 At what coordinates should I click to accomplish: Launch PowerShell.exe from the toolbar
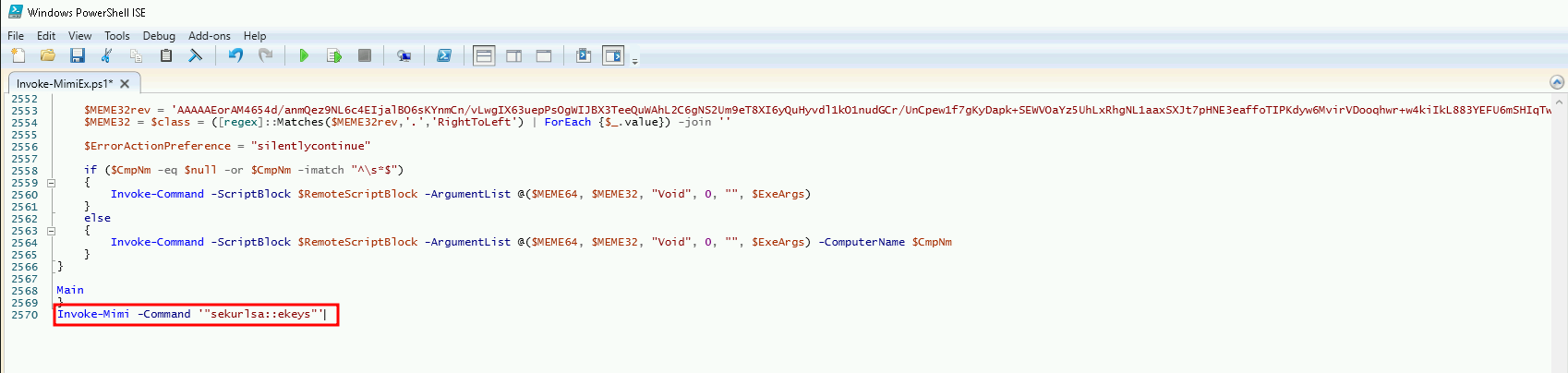444,56
